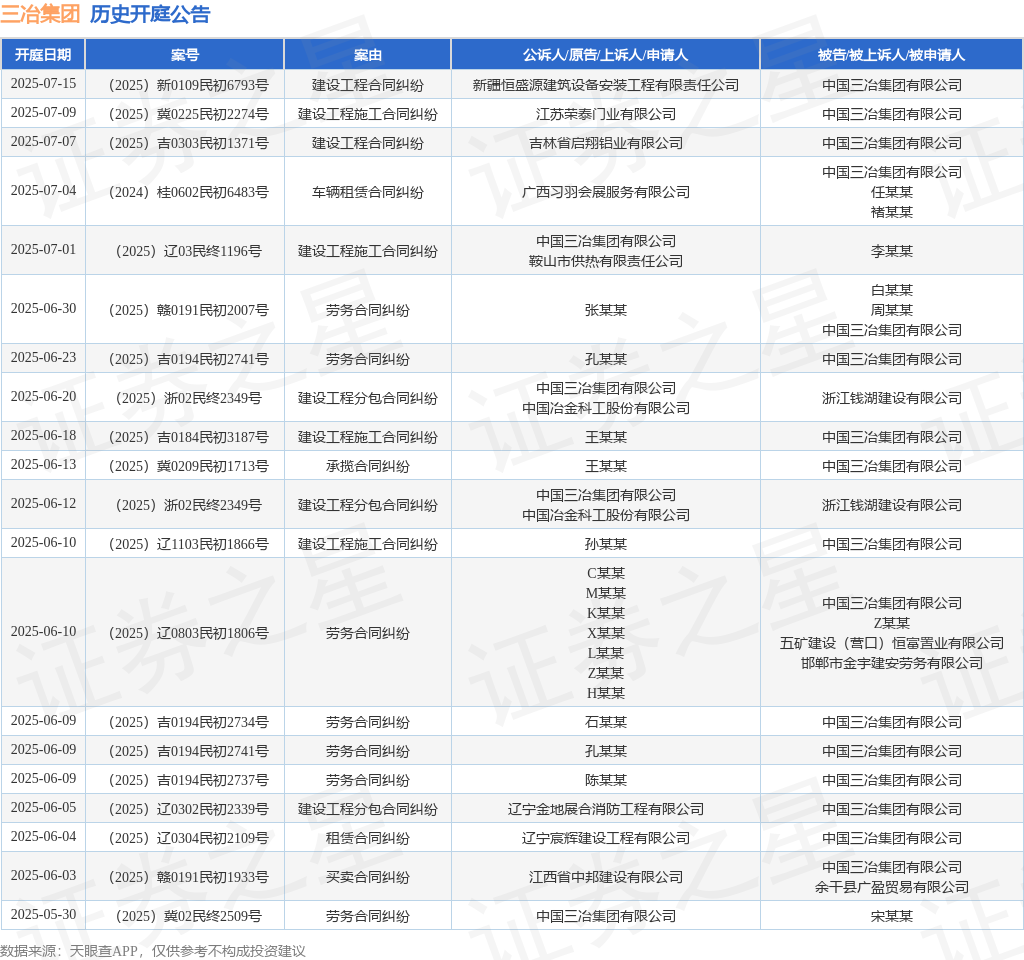
Task: Click the date 2025-06-20
Action: point(43,396)
